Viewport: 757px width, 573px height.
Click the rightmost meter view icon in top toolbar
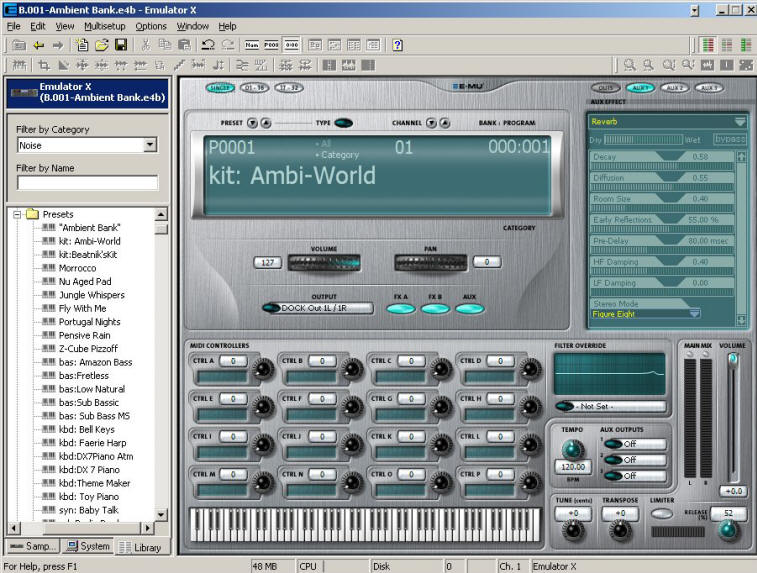click(x=746, y=45)
